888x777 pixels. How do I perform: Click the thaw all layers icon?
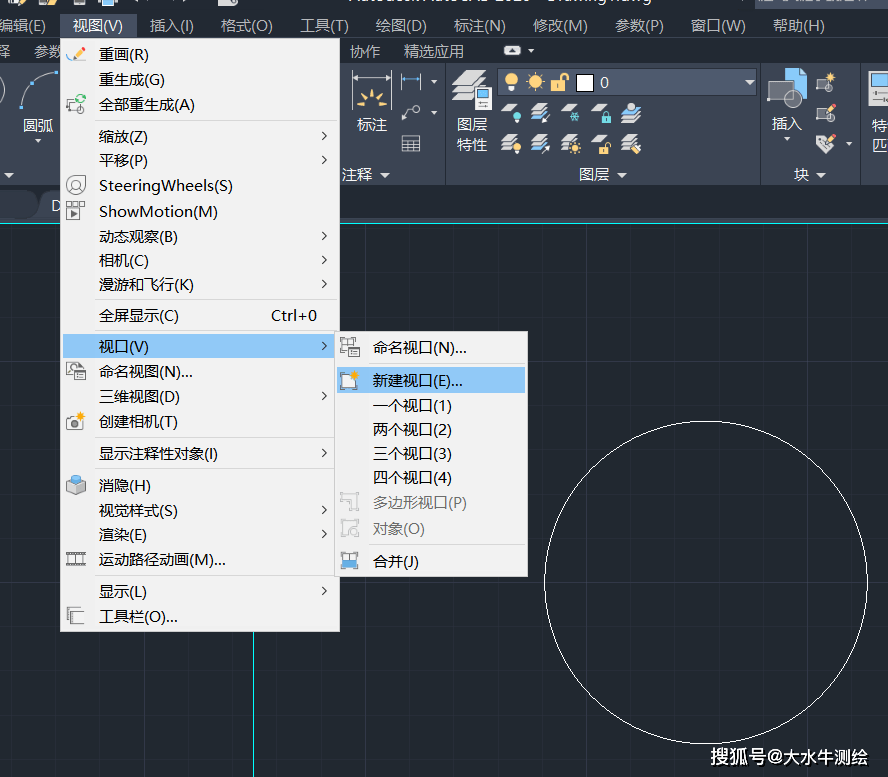tap(570, 144)
